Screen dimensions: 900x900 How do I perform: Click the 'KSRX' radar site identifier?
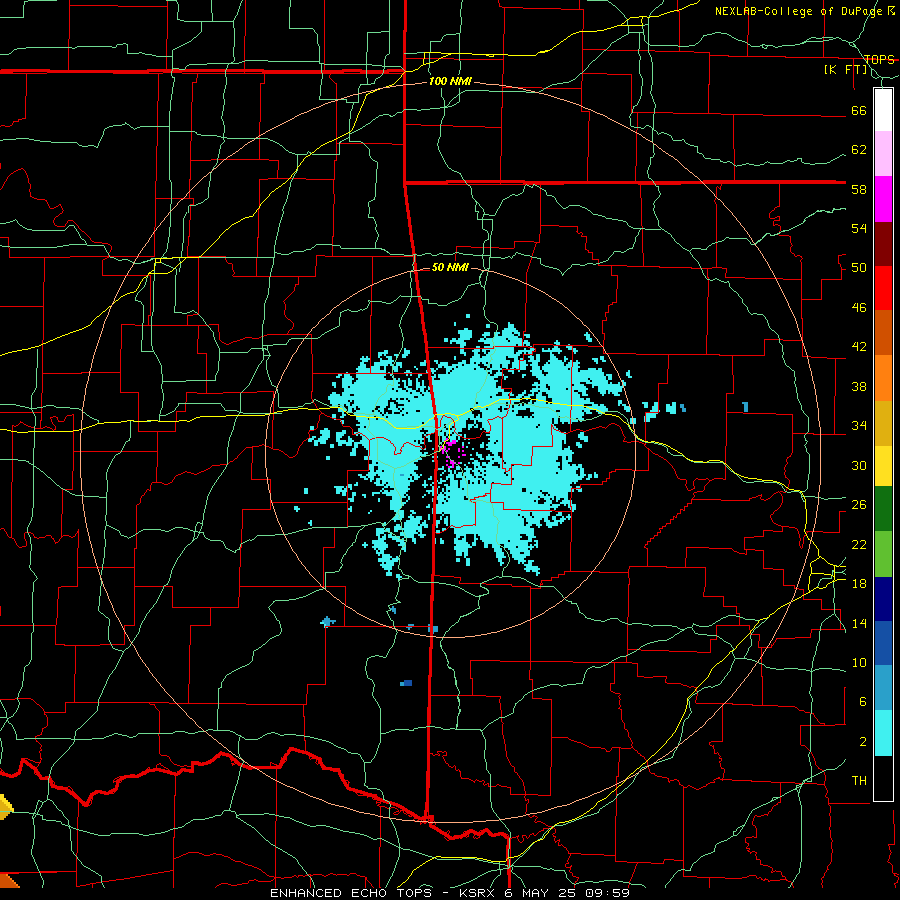[478, 893]
